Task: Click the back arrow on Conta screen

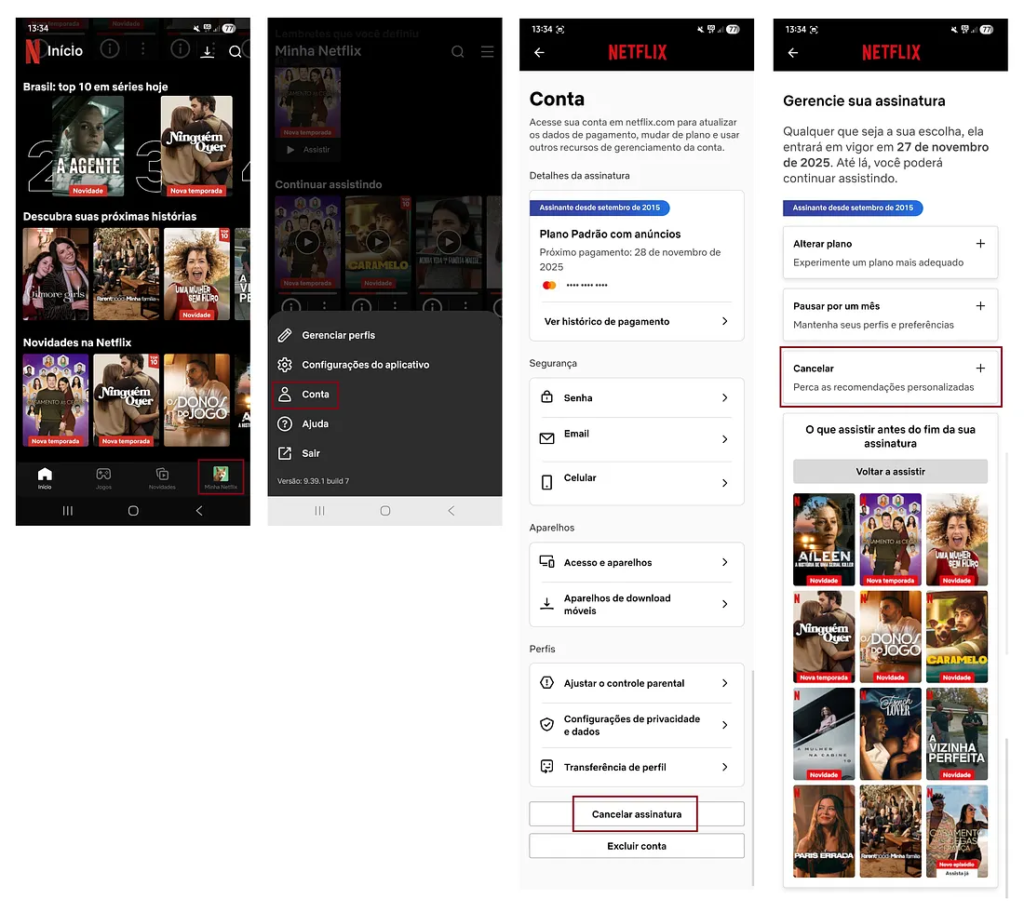Action: click(x=539, y=53)
